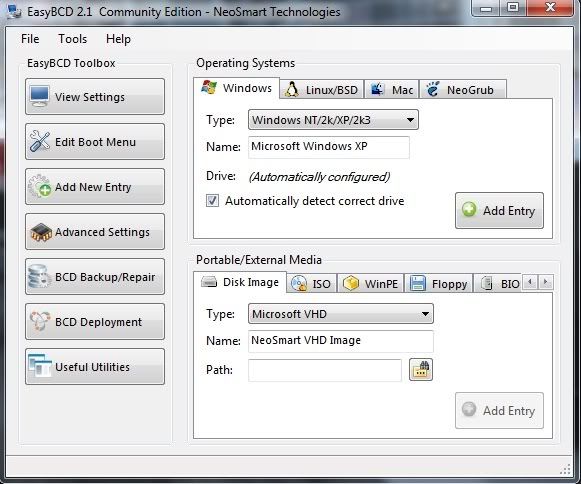
Task: Click the floppy disk icon on Floppy tab
Action: 418,284
